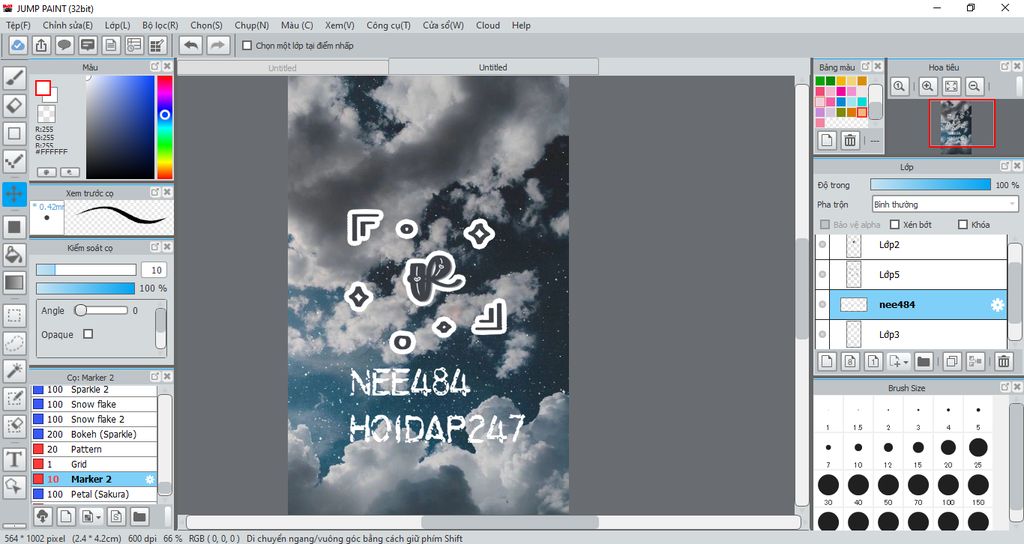
Task: Open the Chỉnh sửa(E) menu
Action: (68, 25)
